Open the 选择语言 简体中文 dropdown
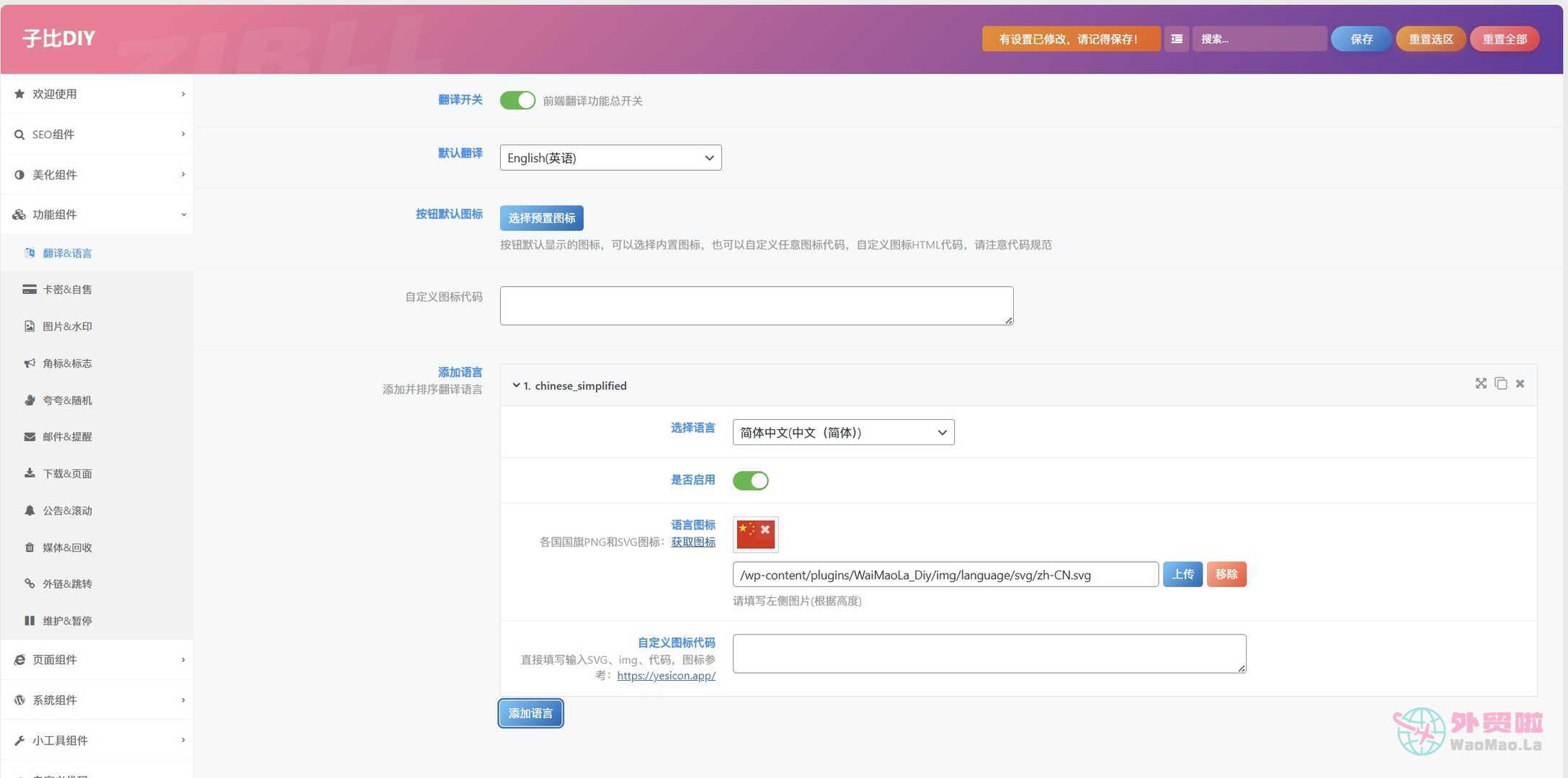 [x=843, y=432]
